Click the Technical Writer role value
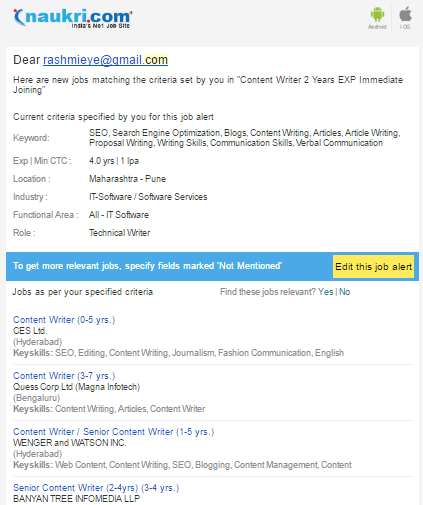The image size is (423, 505). [x=119, y=233]
